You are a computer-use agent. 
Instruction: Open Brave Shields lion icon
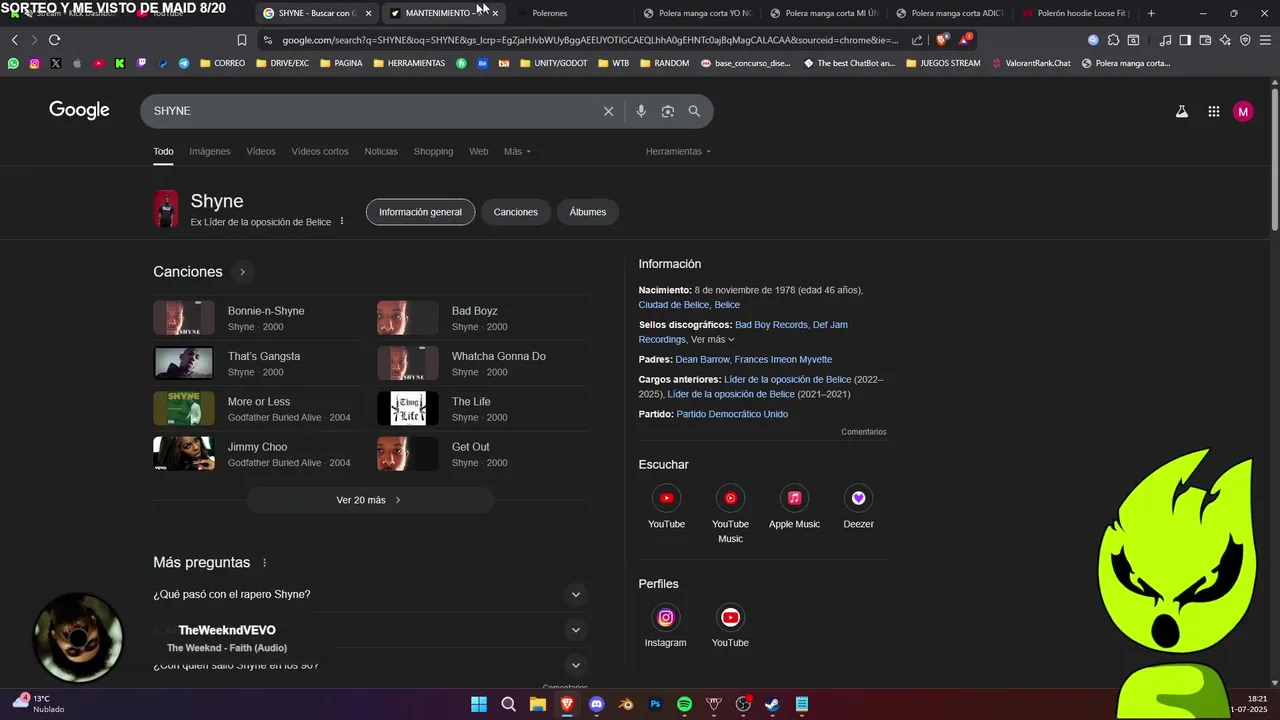click(942, 40)
